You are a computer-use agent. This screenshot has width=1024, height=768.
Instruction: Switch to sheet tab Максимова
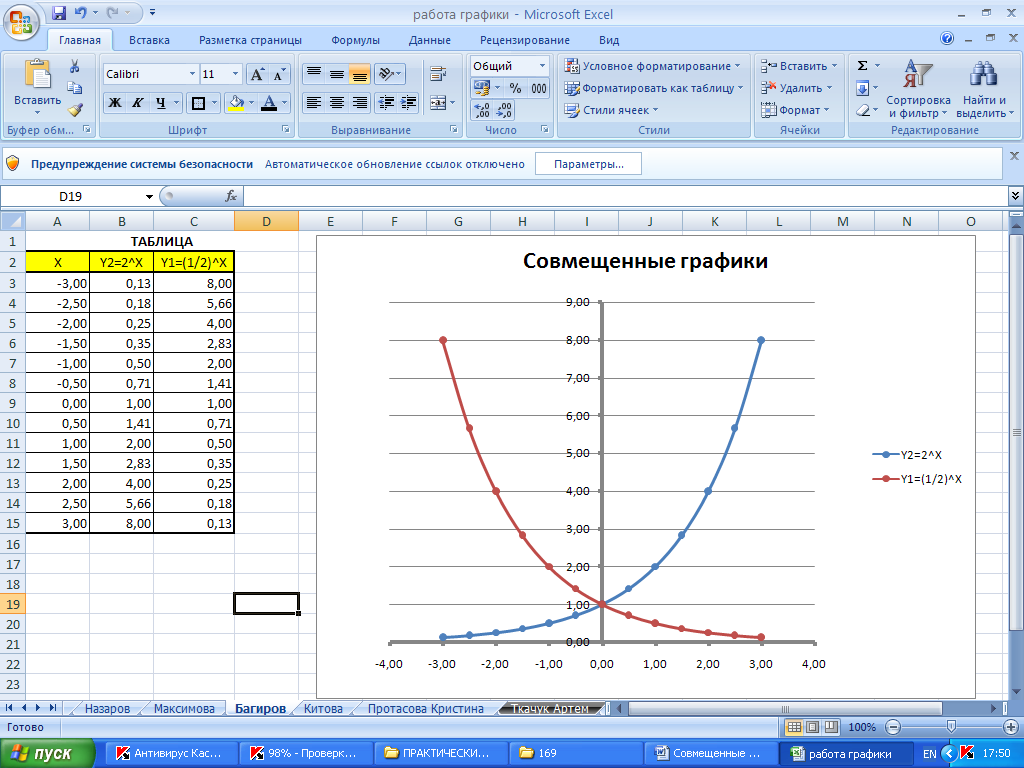(184, 709)
